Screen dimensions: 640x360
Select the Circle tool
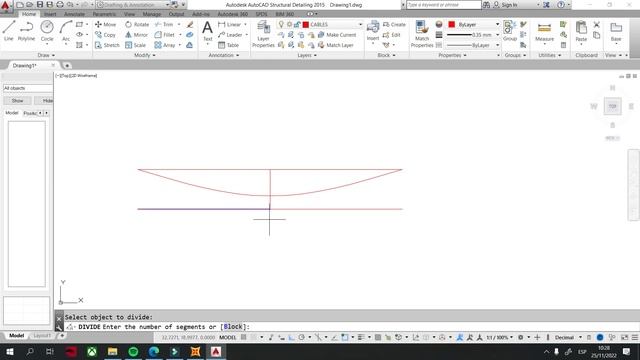coord(47,31)
